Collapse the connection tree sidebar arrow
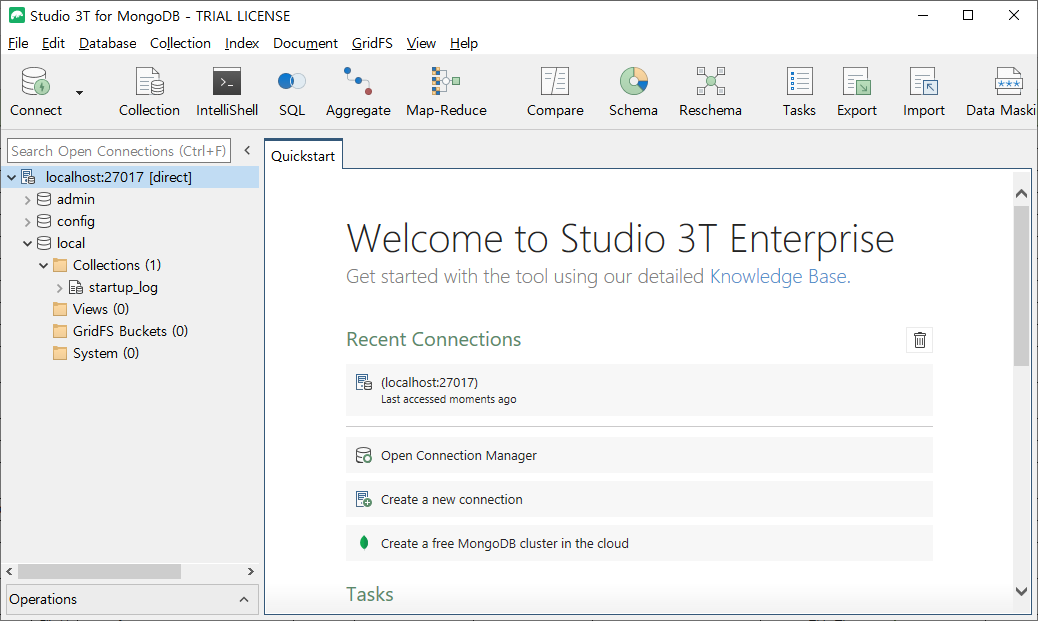1038x621 pixels. tap(247, 150)
